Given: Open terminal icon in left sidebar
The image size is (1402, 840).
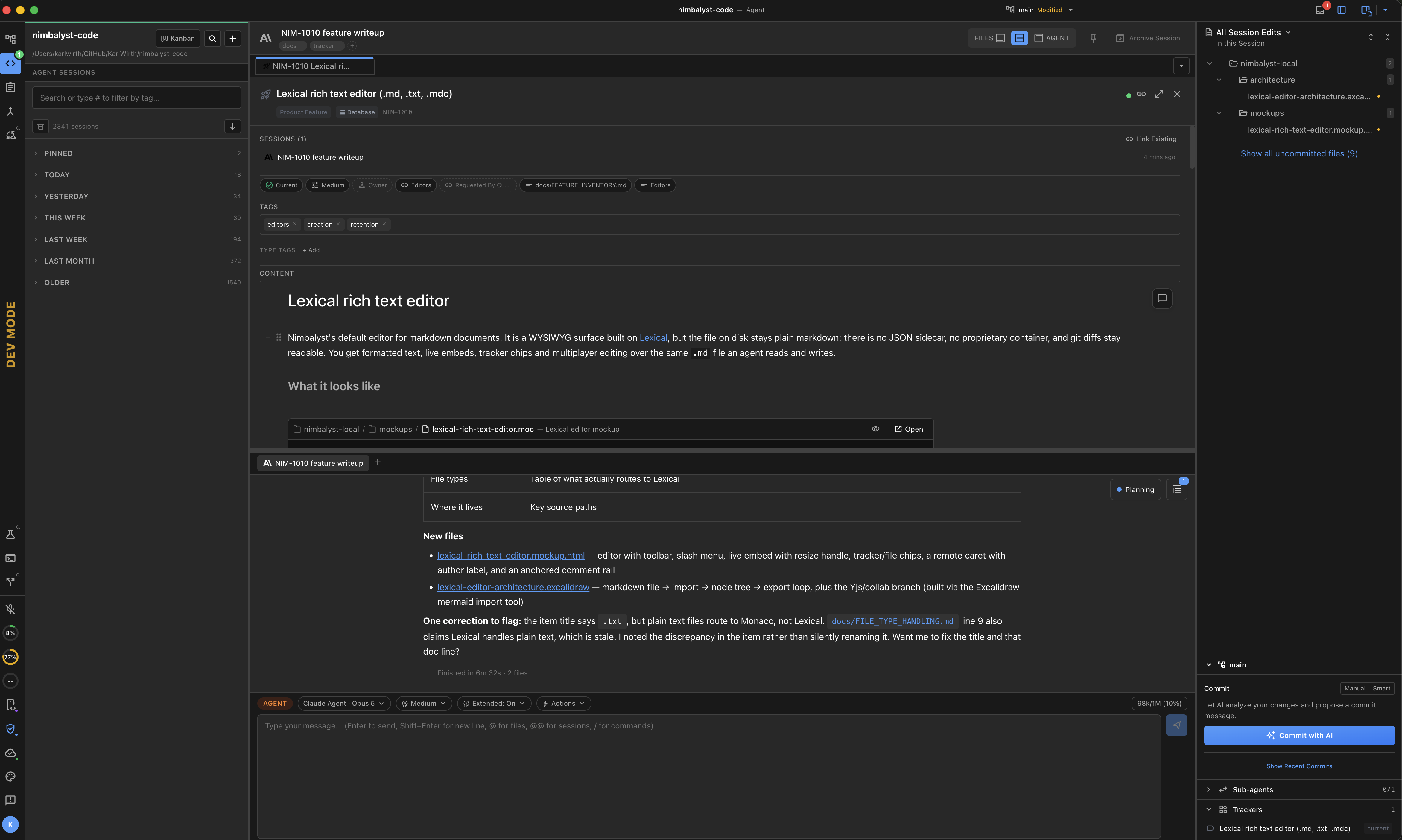Looking at the screenshot, I should (10, 558).
